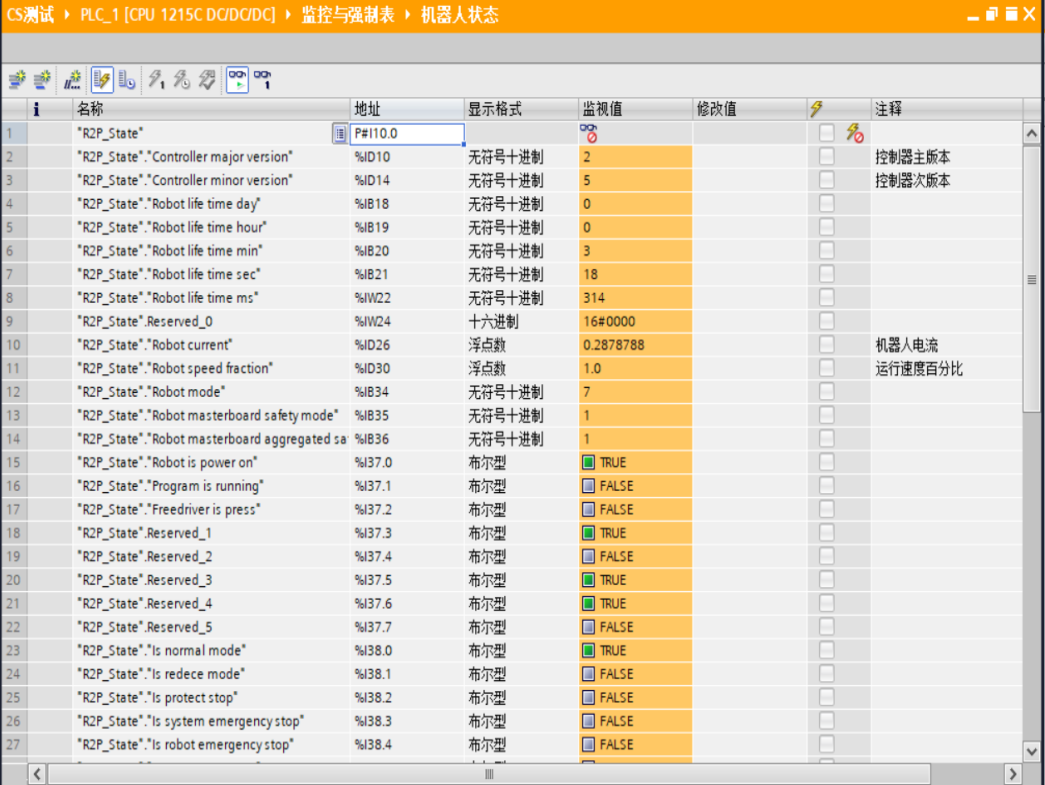
Task: Toggle the show modify columns icon
Action: click(102, 81)
